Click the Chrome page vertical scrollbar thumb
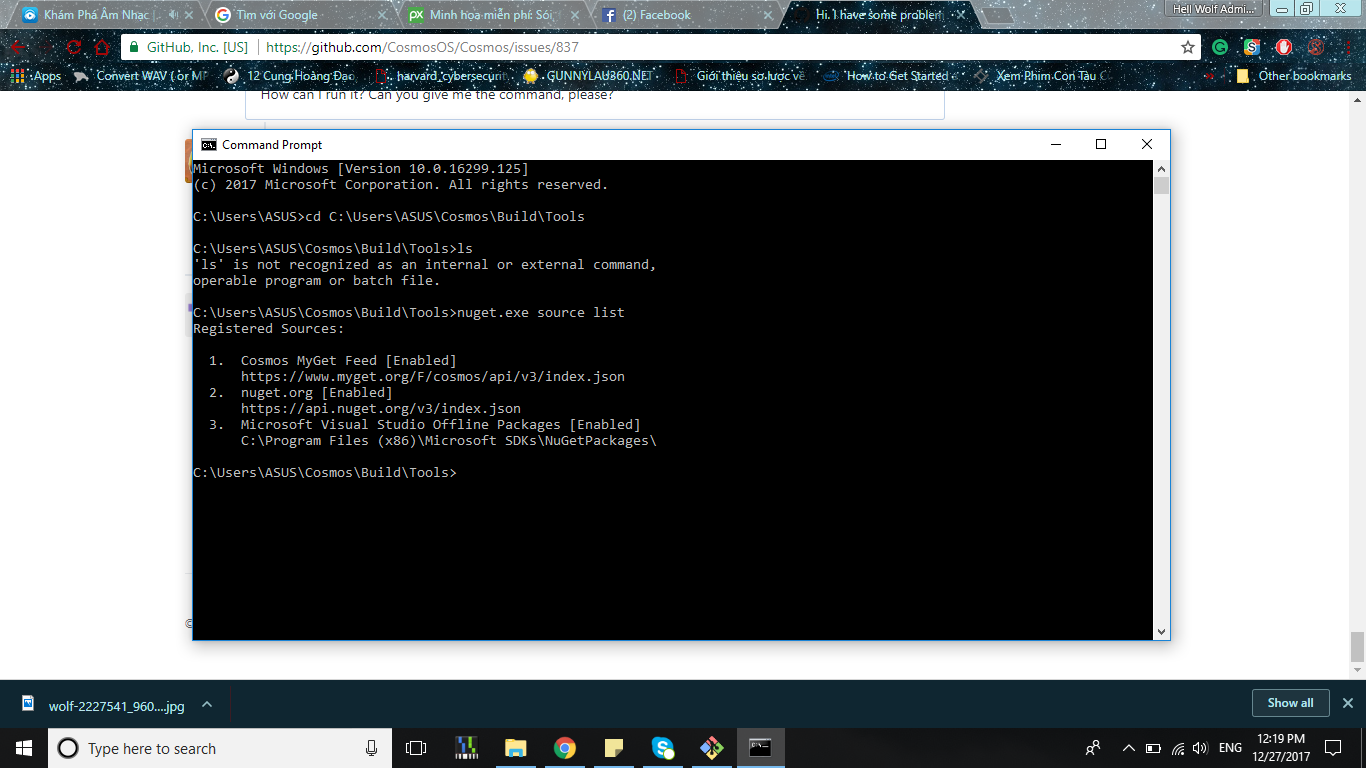 (x=1357, y=646)
